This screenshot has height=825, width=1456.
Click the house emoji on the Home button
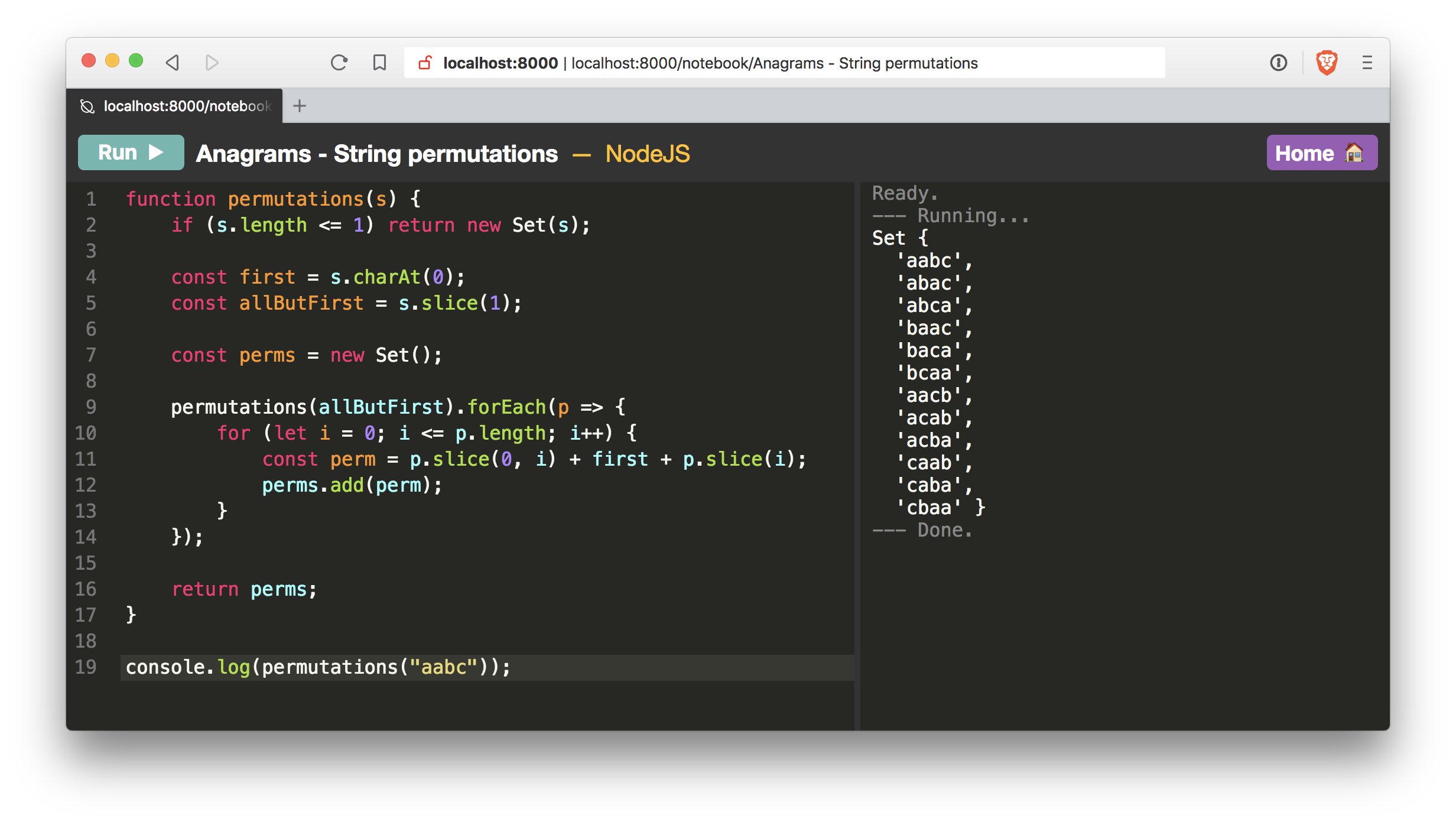[1354, 152]
